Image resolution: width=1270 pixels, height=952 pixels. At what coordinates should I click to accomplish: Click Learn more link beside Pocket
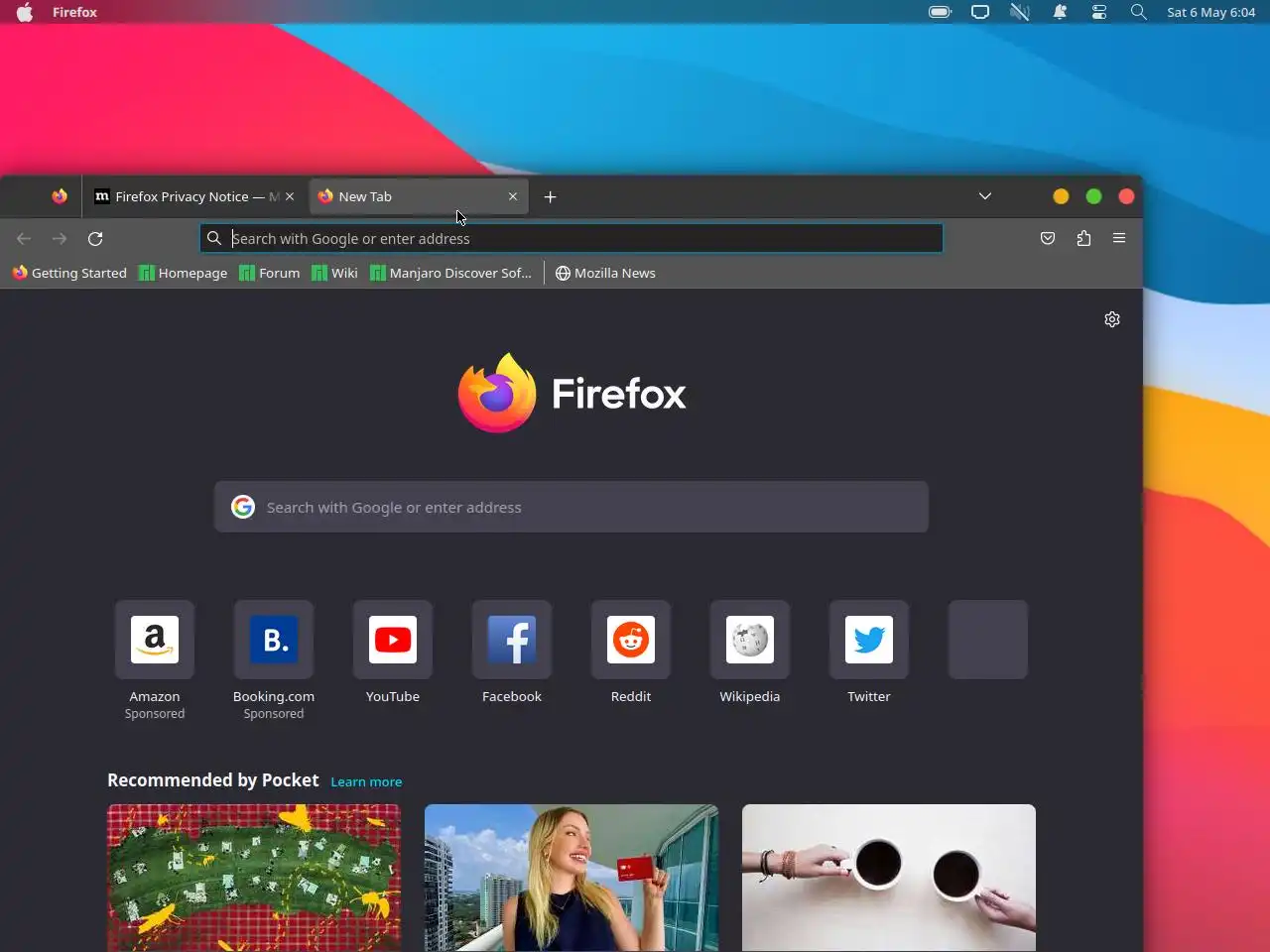[x=366, y=781]
